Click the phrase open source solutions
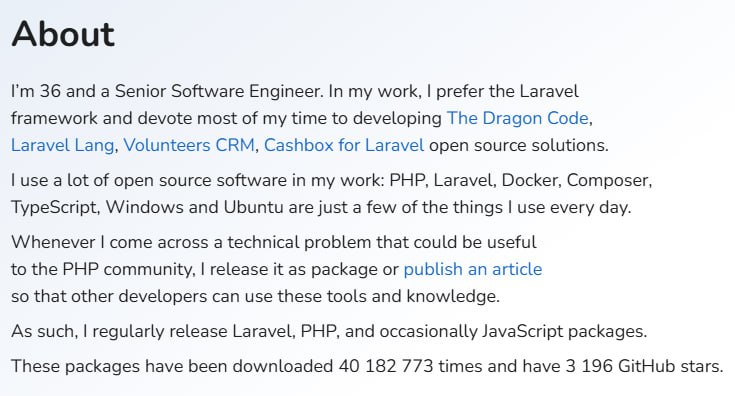 pos(518,145)
